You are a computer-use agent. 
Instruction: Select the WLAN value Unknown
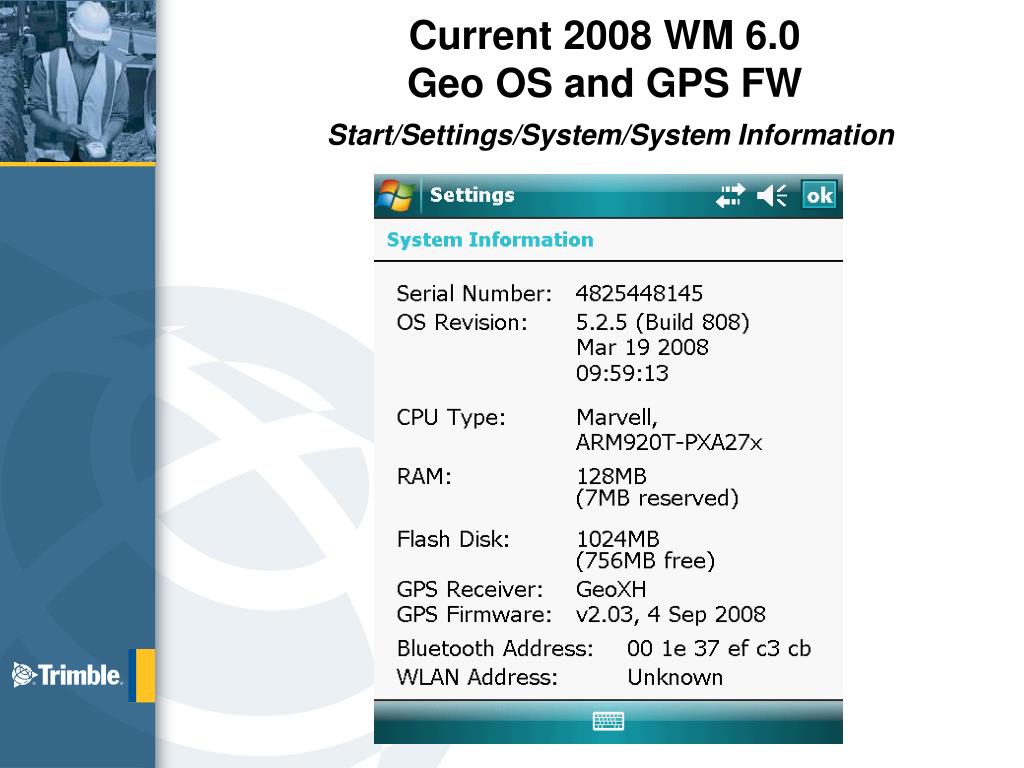675,677
